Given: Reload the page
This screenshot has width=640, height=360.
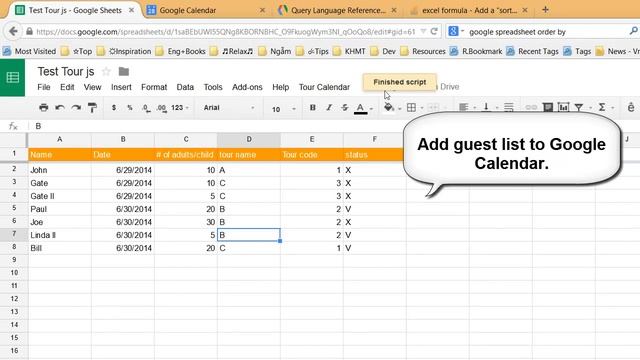Looking at the screenshot, I should 434,31.
